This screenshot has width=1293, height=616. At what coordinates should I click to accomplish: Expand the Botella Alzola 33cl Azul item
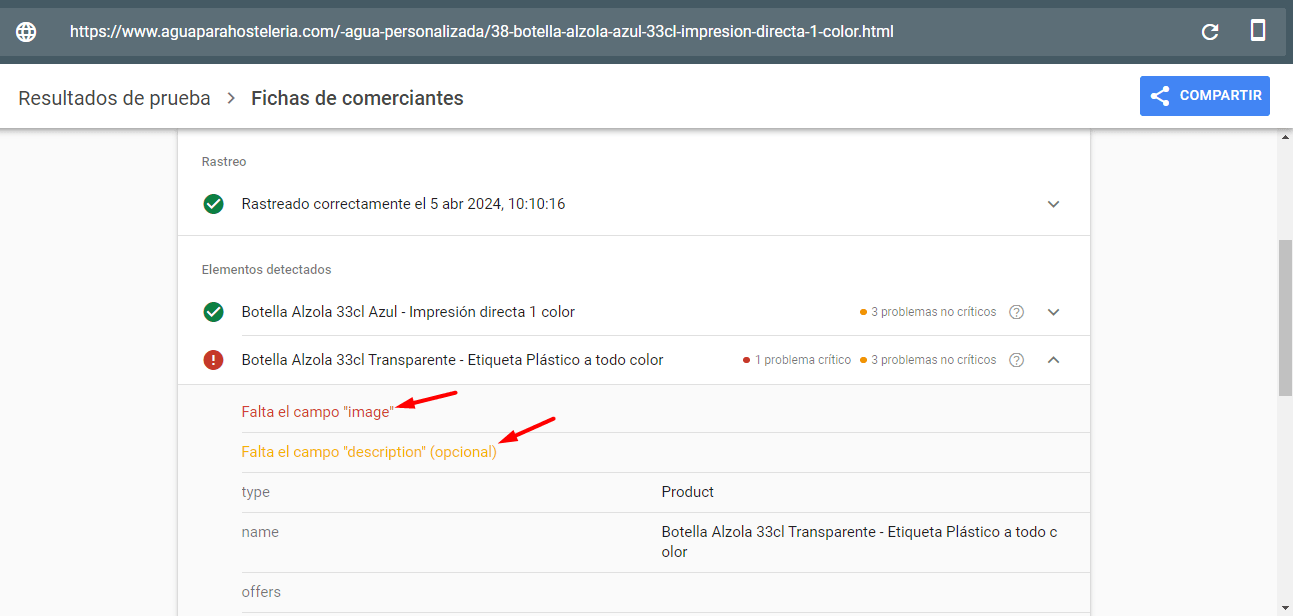[1053, 312]
